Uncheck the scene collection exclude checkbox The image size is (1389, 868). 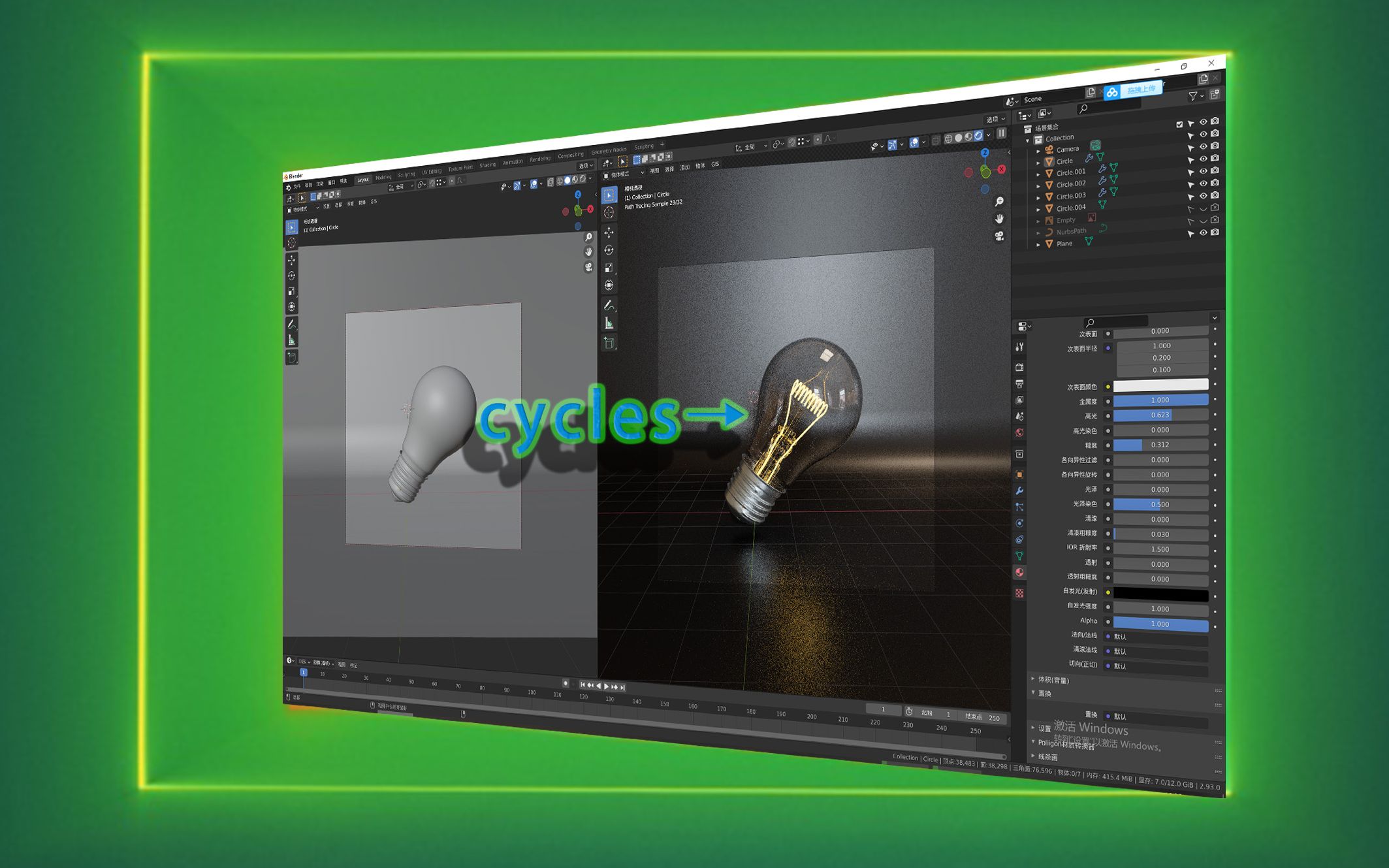[x=1179, y=124]
